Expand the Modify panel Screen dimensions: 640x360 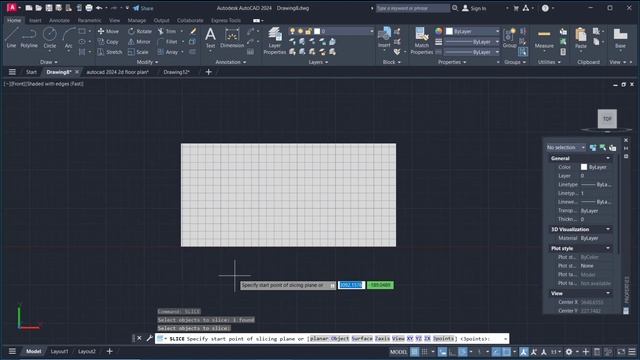147,62
